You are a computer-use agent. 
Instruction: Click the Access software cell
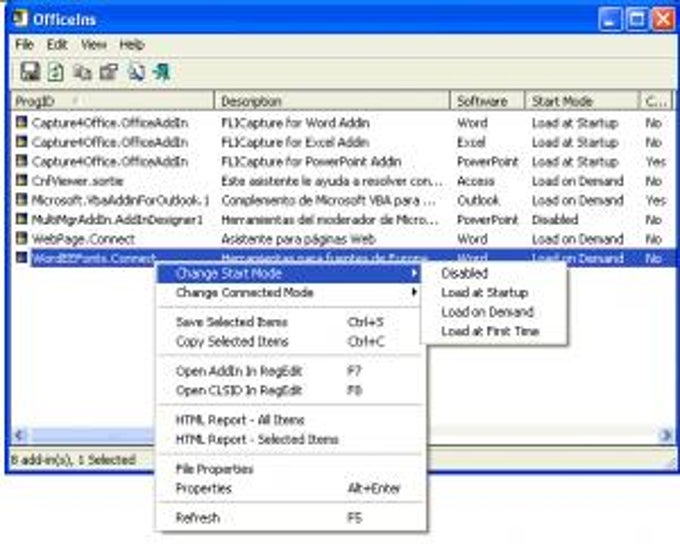[475, 180]
